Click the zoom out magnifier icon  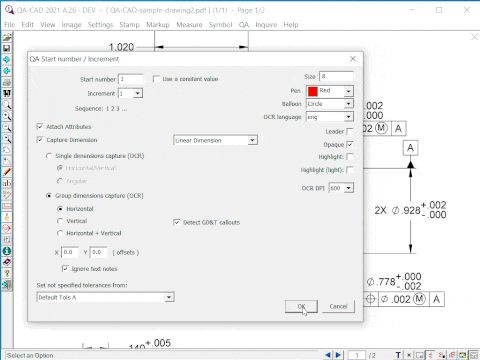pos(7,127)
